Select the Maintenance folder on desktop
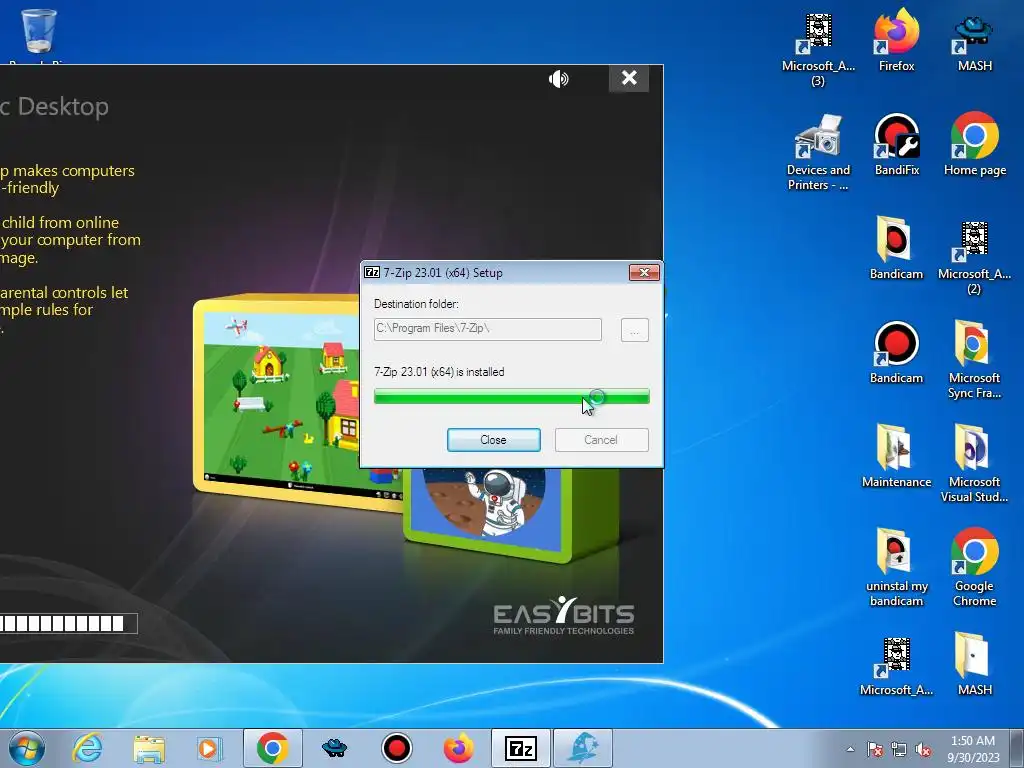 coord(896,456)
